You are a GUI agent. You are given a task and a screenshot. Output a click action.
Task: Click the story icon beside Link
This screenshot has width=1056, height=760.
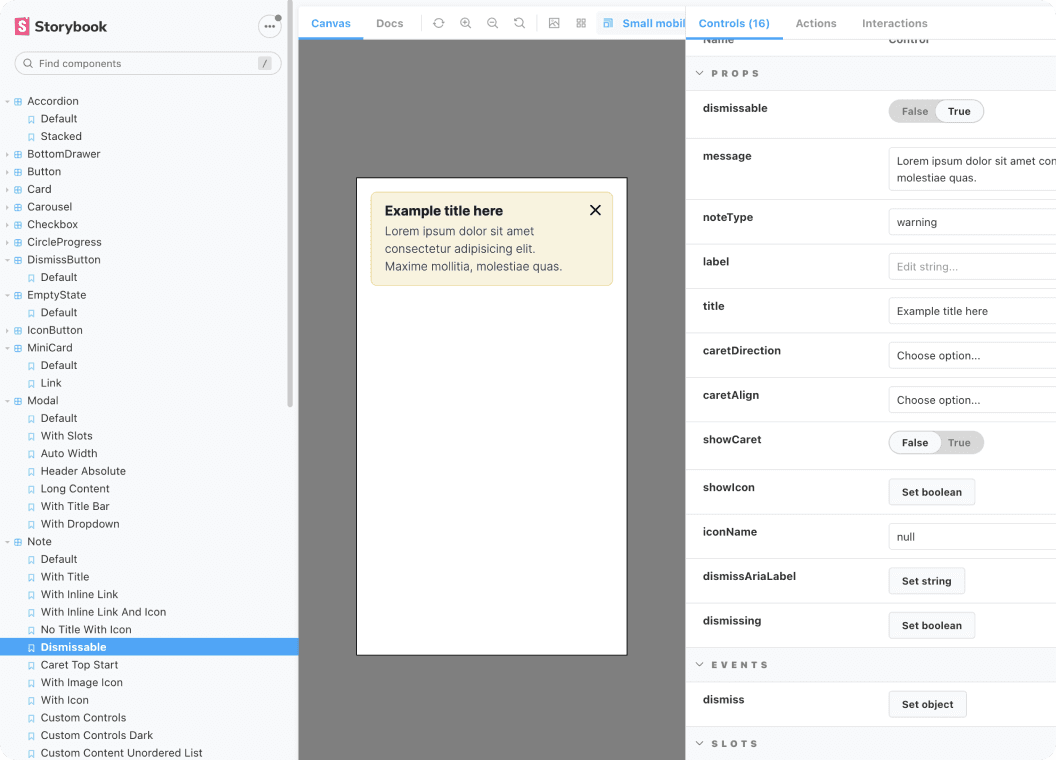tap(31, 383)
